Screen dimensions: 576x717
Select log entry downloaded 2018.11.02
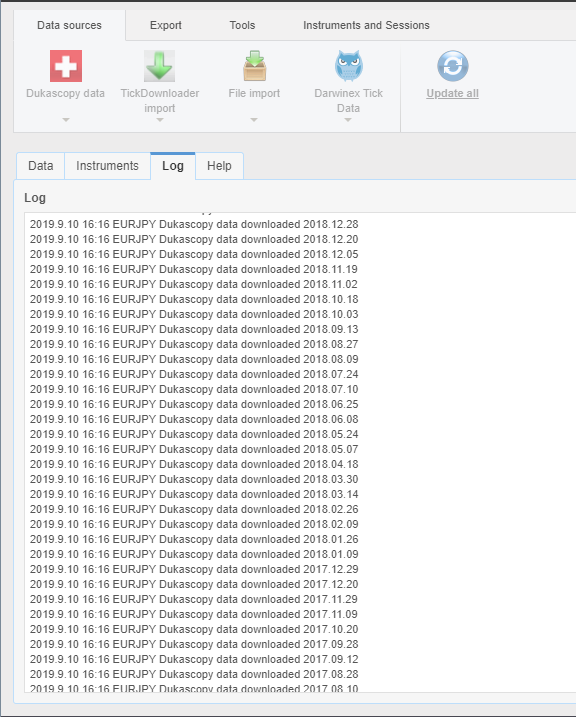click(194, 284)
